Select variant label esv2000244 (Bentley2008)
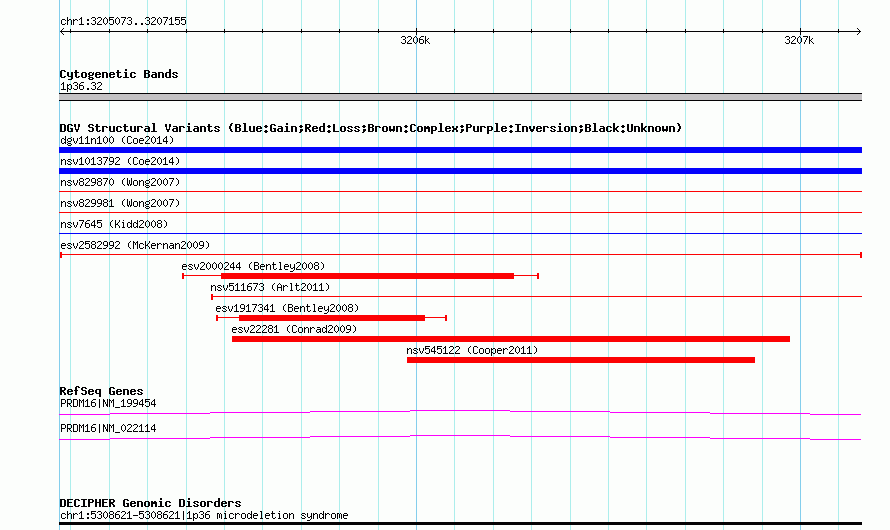The height and width of the screenshot is (530, 890). (x=253, y=266)
